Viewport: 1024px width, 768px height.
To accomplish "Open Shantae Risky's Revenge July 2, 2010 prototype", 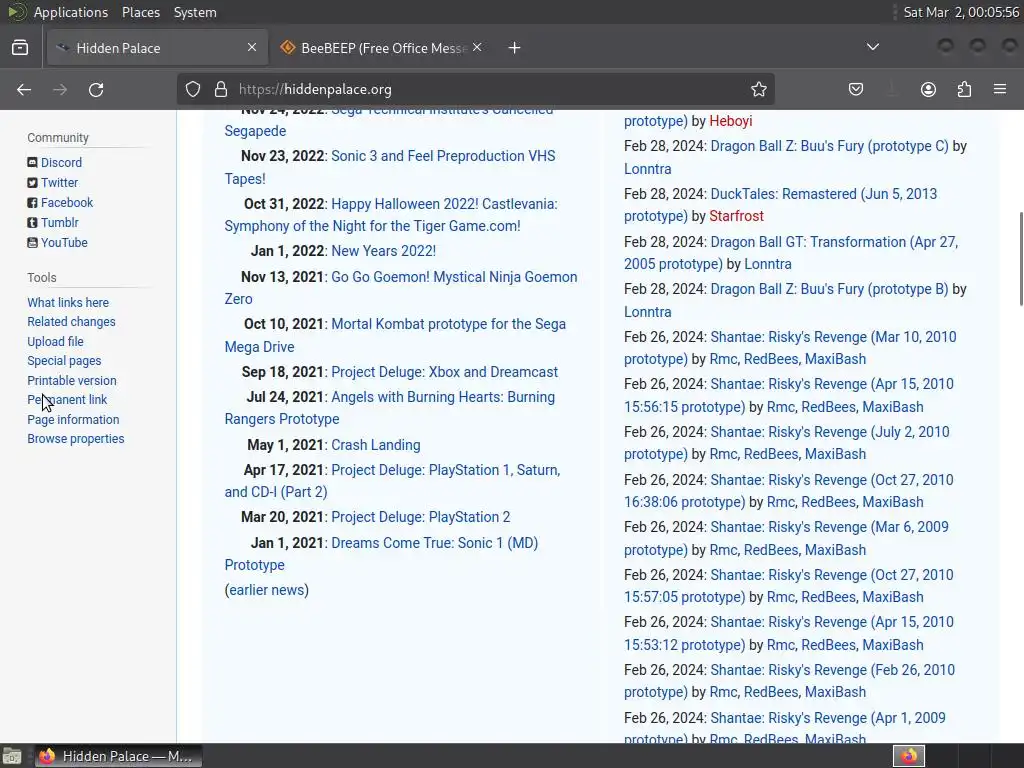I will click(830, 432).
